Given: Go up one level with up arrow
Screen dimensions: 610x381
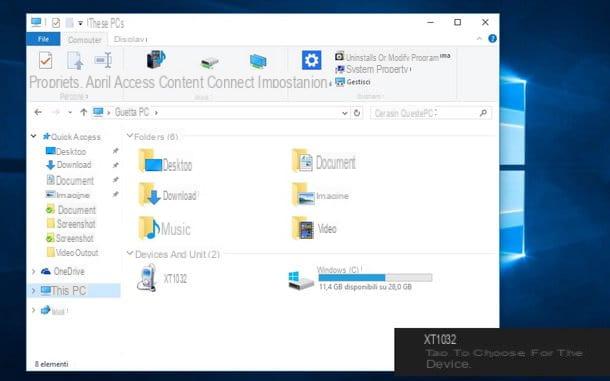Looking at the screenshot, I should [x=83, y=112].
